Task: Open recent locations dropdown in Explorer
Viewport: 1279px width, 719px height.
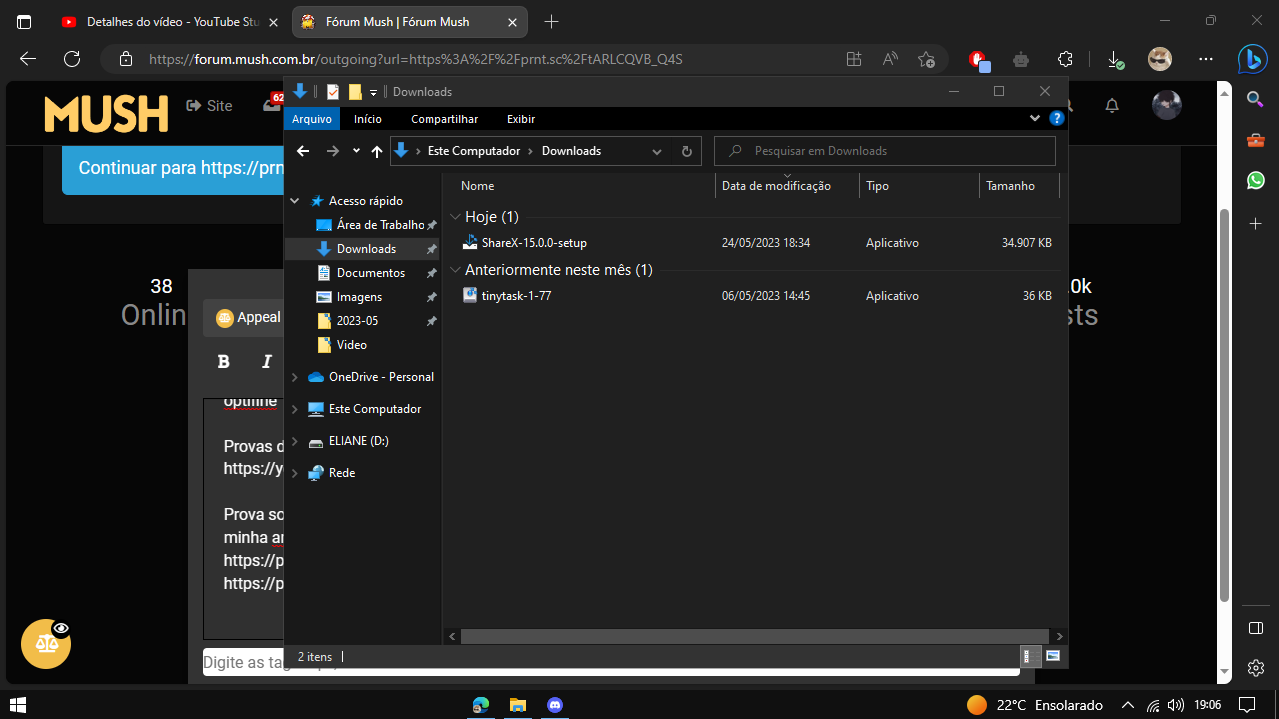Action: coord(356,151)
